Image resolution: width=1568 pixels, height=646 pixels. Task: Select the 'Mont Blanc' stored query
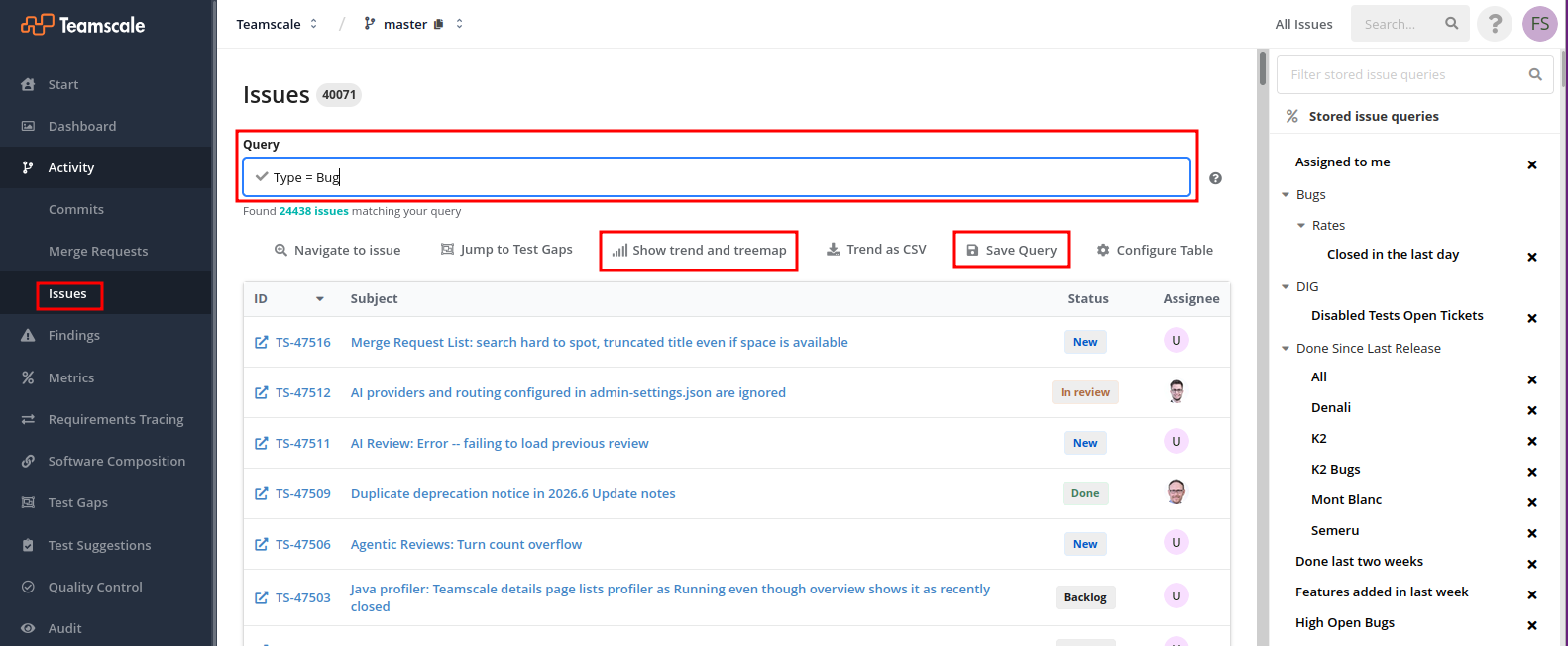(x=1346, y=499)
